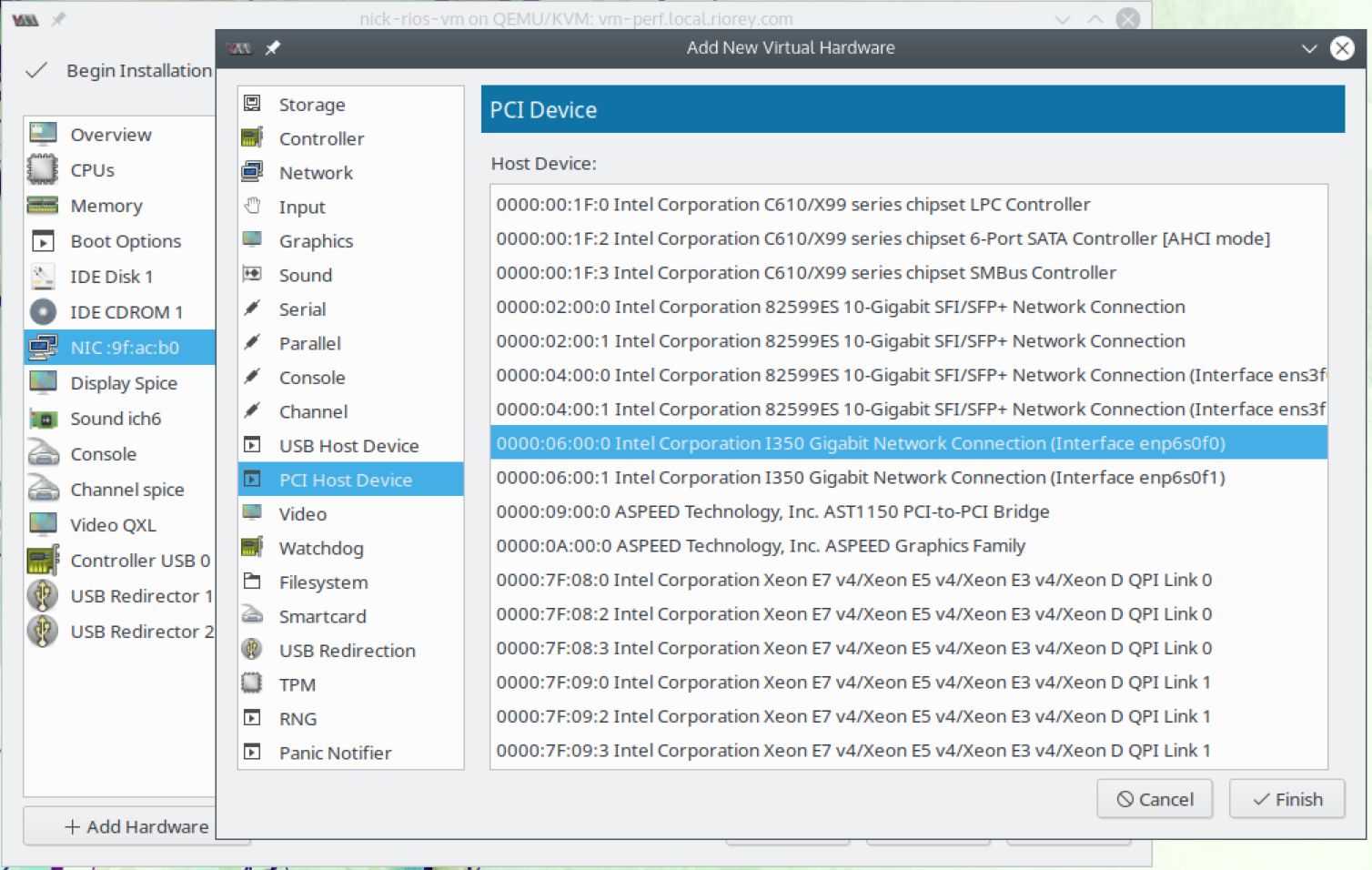
Task: Select ASPEED AST1150 PCI-to-PCI Bridge
Action: 909,511
